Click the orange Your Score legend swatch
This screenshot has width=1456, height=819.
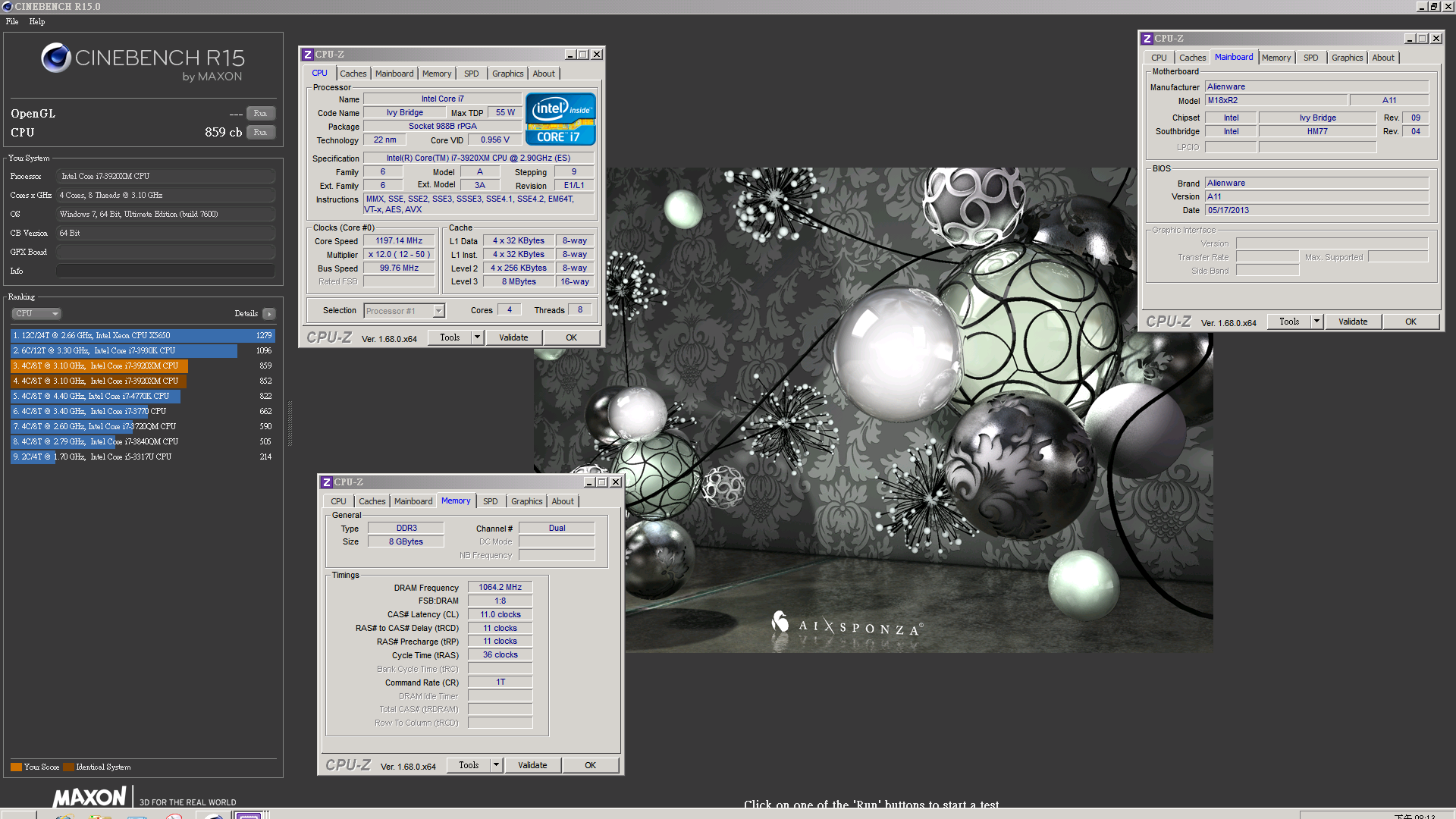point(16,767)
